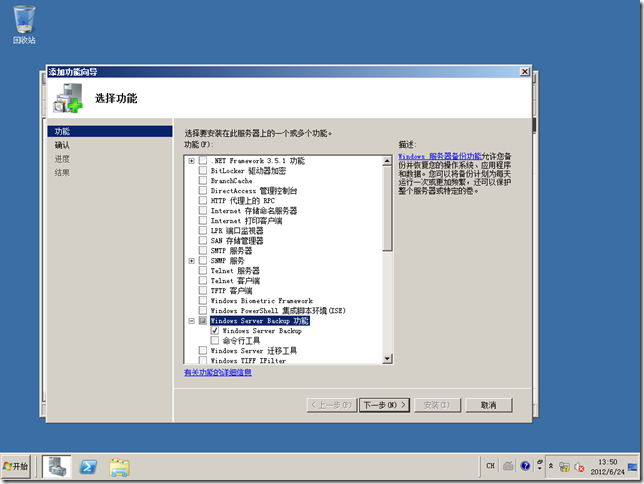Select the Windows Server Backup 功能 row

pyautogui.click(x=260, y=320)
